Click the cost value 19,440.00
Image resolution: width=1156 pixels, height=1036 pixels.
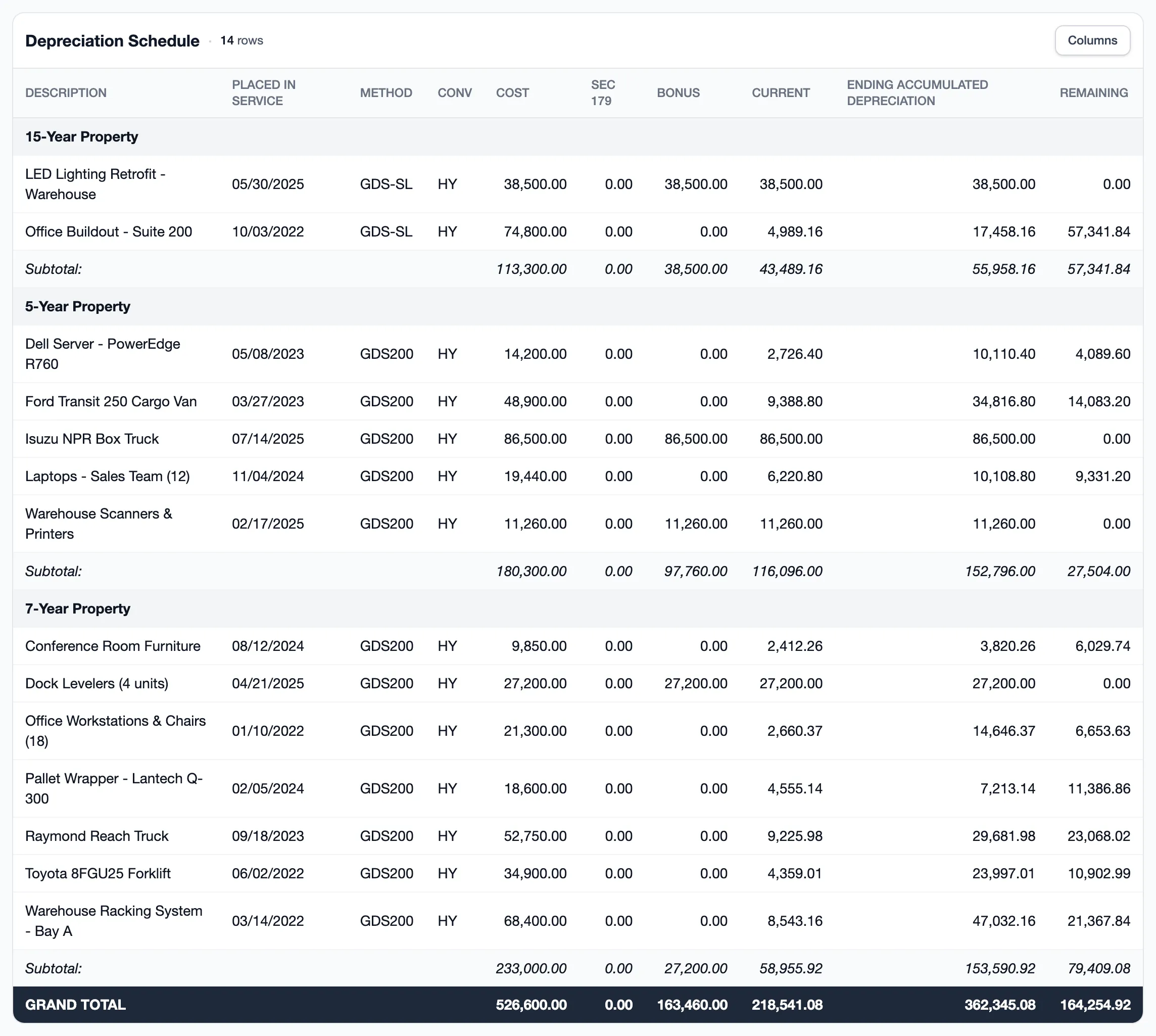coord(535,476)
